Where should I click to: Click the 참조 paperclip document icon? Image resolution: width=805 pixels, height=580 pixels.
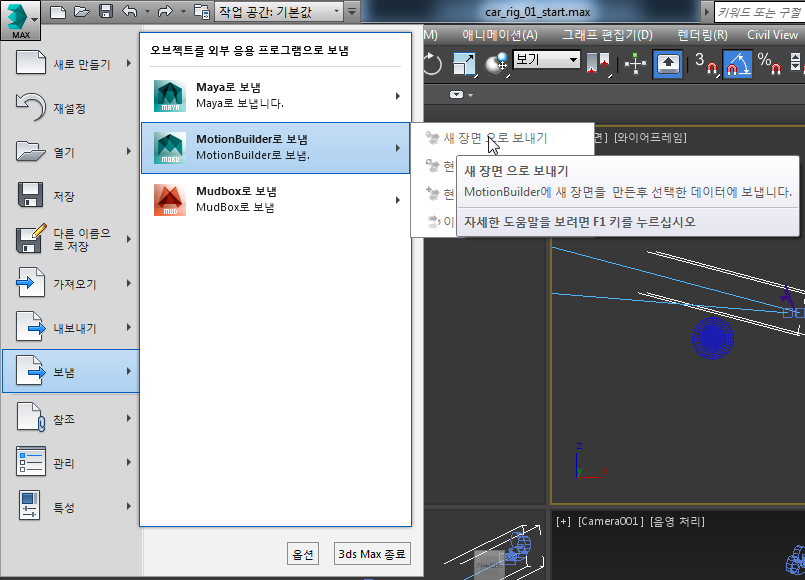31,417
